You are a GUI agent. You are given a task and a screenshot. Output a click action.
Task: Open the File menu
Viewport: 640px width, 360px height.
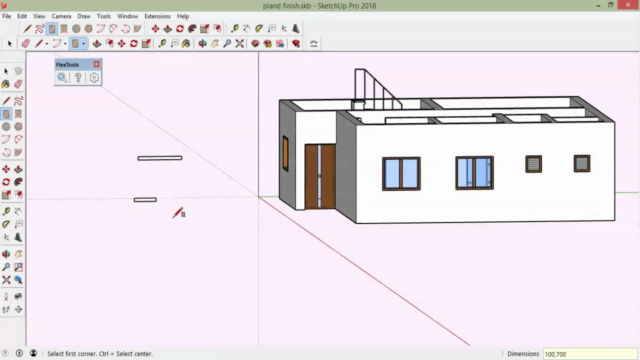7,16
